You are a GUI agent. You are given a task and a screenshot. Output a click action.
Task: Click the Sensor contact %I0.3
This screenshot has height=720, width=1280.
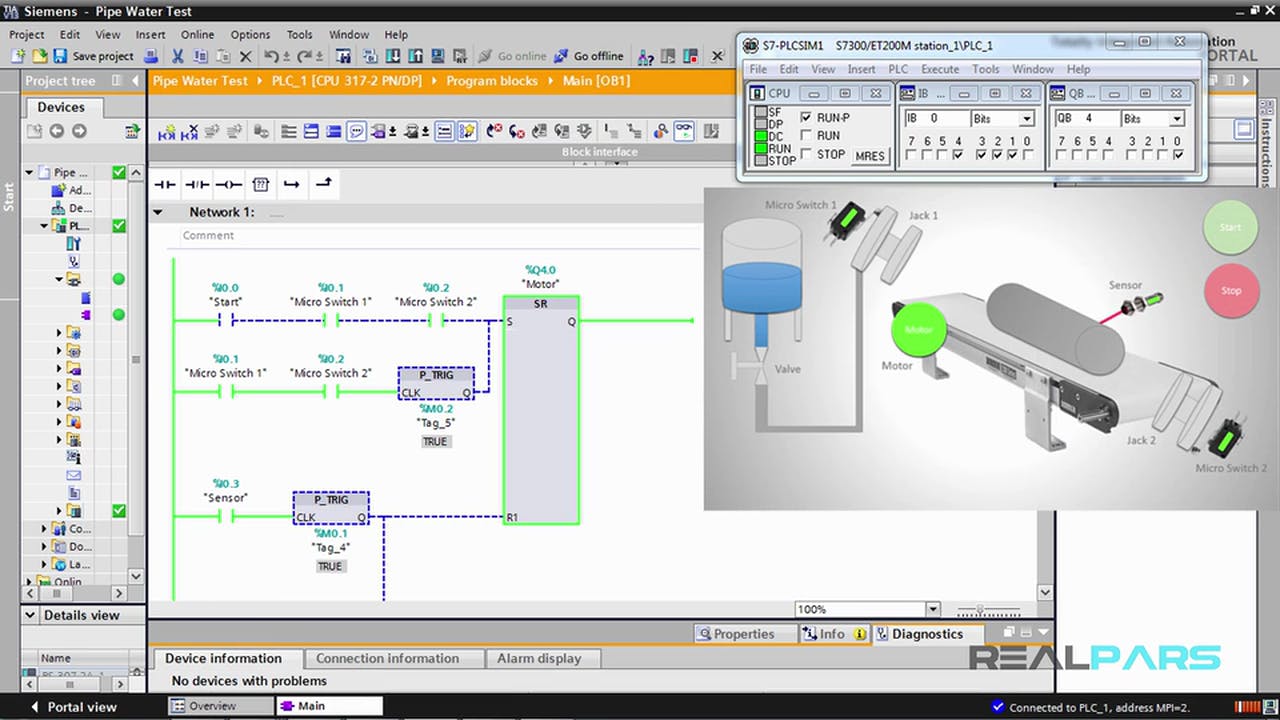point(226,516)
